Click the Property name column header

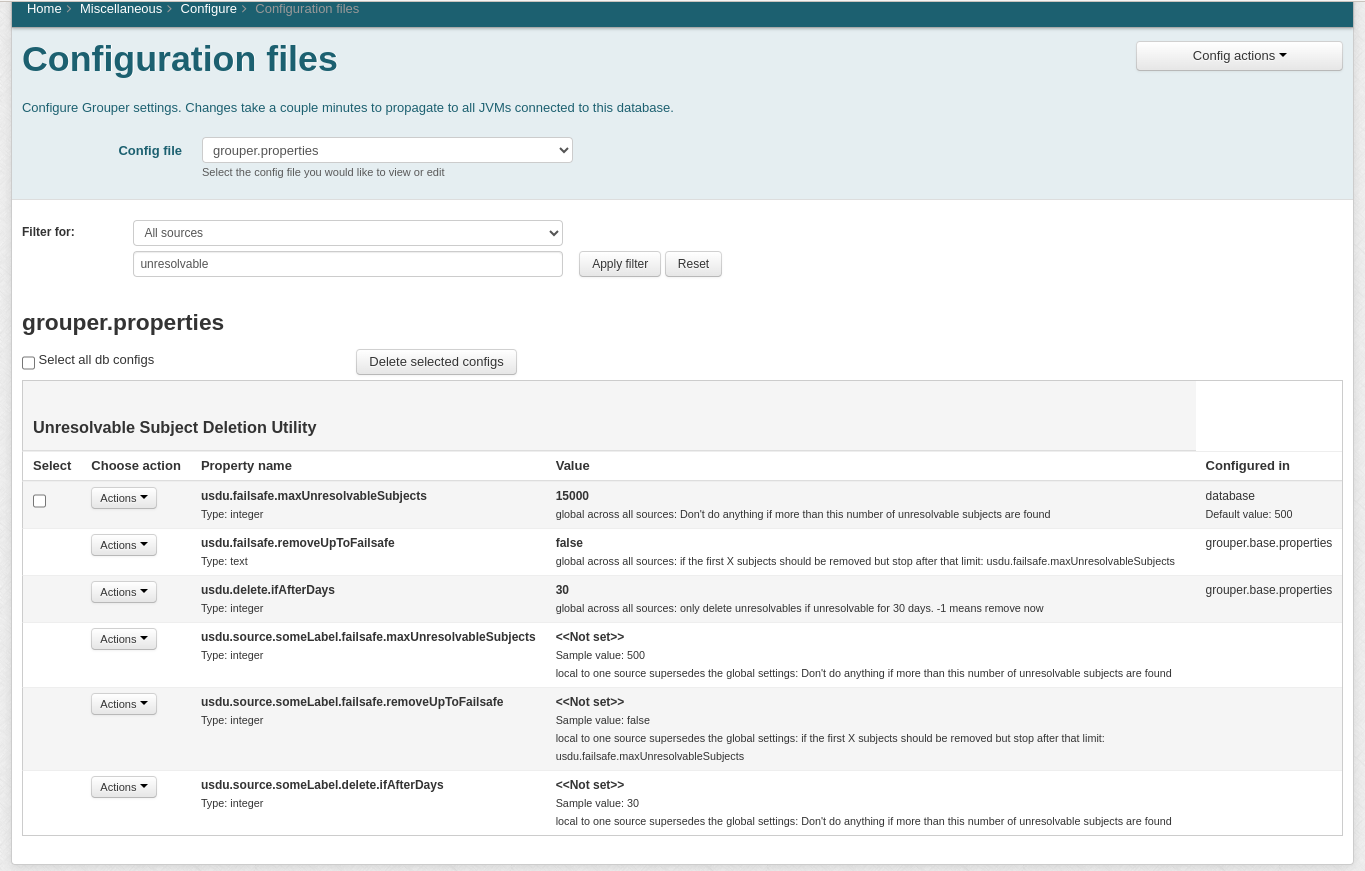(246, 466)
